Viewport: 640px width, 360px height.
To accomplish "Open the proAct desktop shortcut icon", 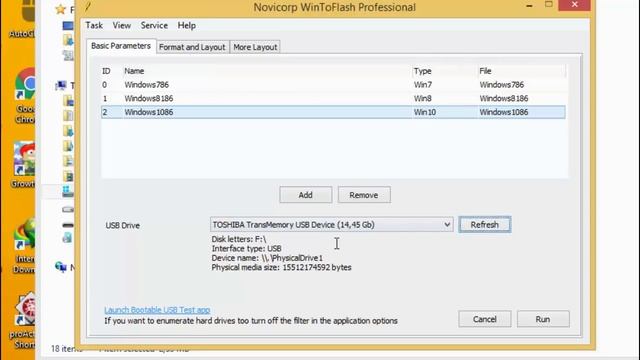I will 25,310.
